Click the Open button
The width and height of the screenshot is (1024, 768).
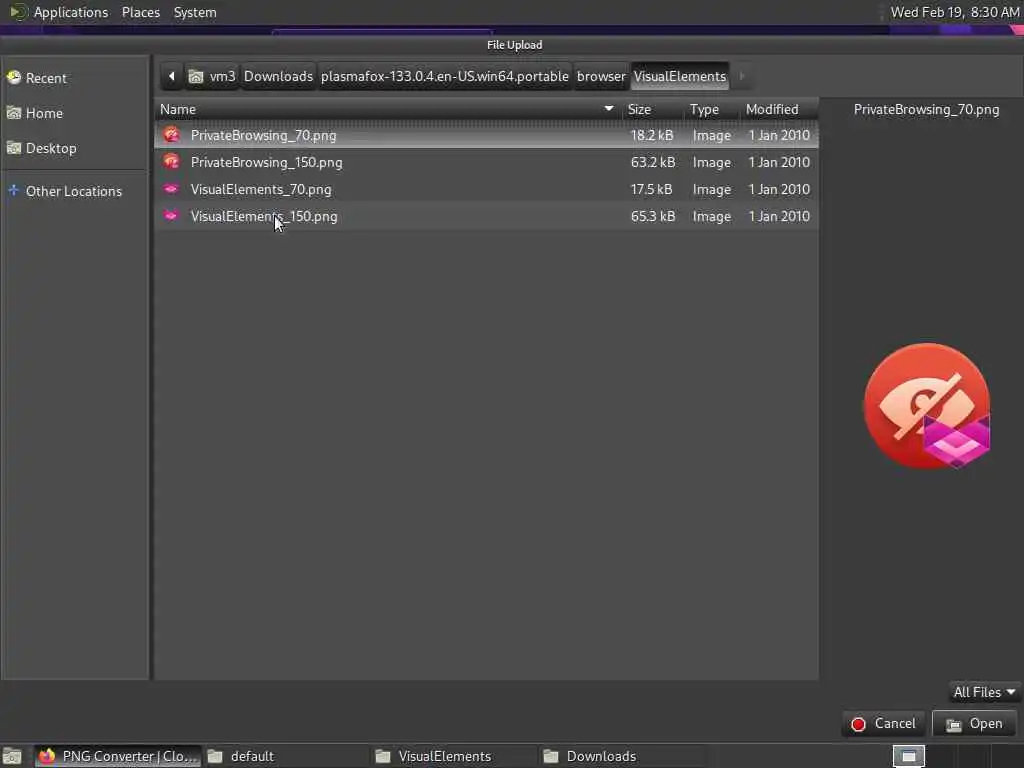coord(974,724)
